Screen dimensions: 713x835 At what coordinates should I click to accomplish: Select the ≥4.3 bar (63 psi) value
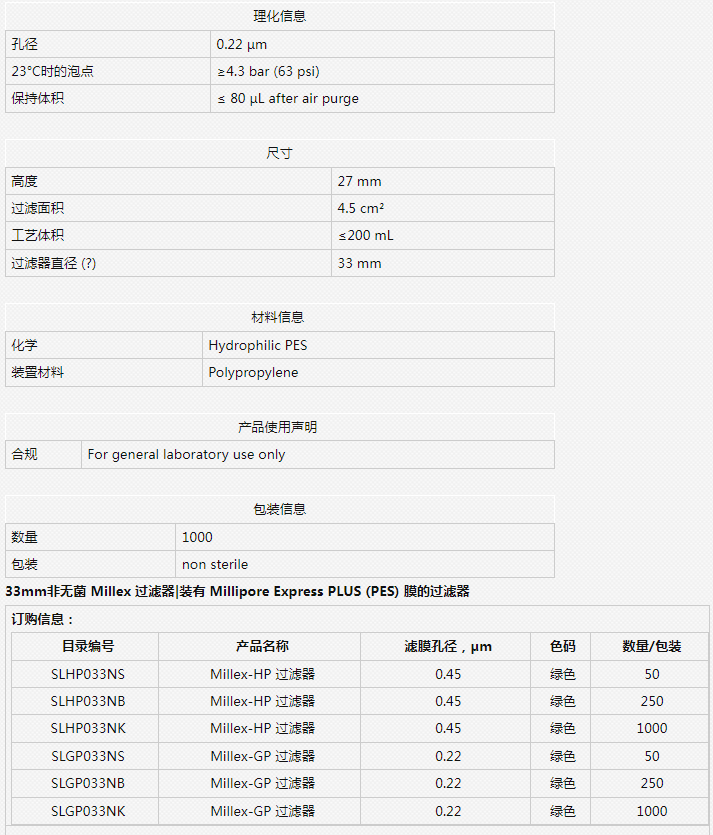pyautogui.click(x=268, y=71)
